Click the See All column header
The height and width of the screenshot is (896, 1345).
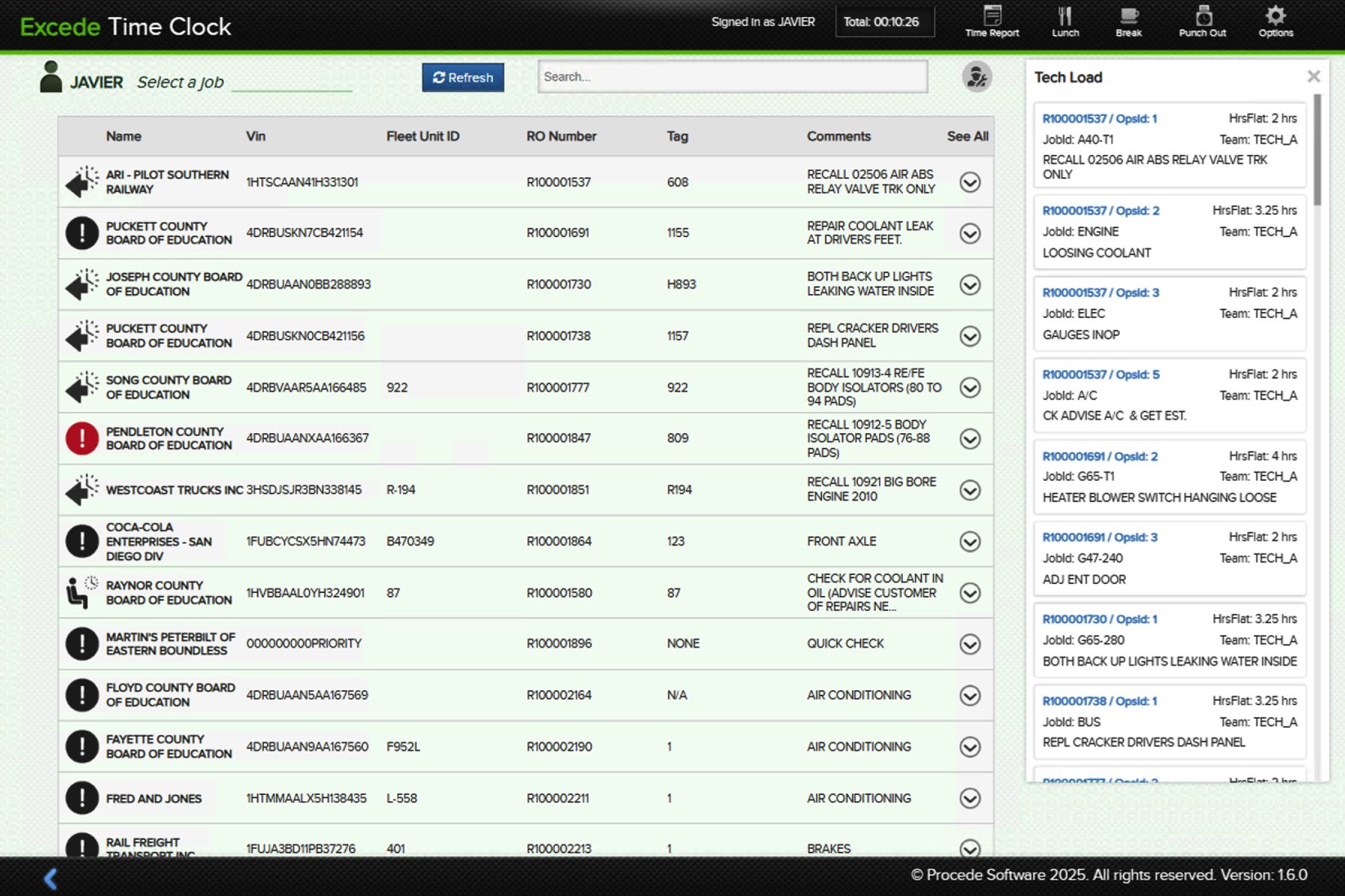point(967,136)
